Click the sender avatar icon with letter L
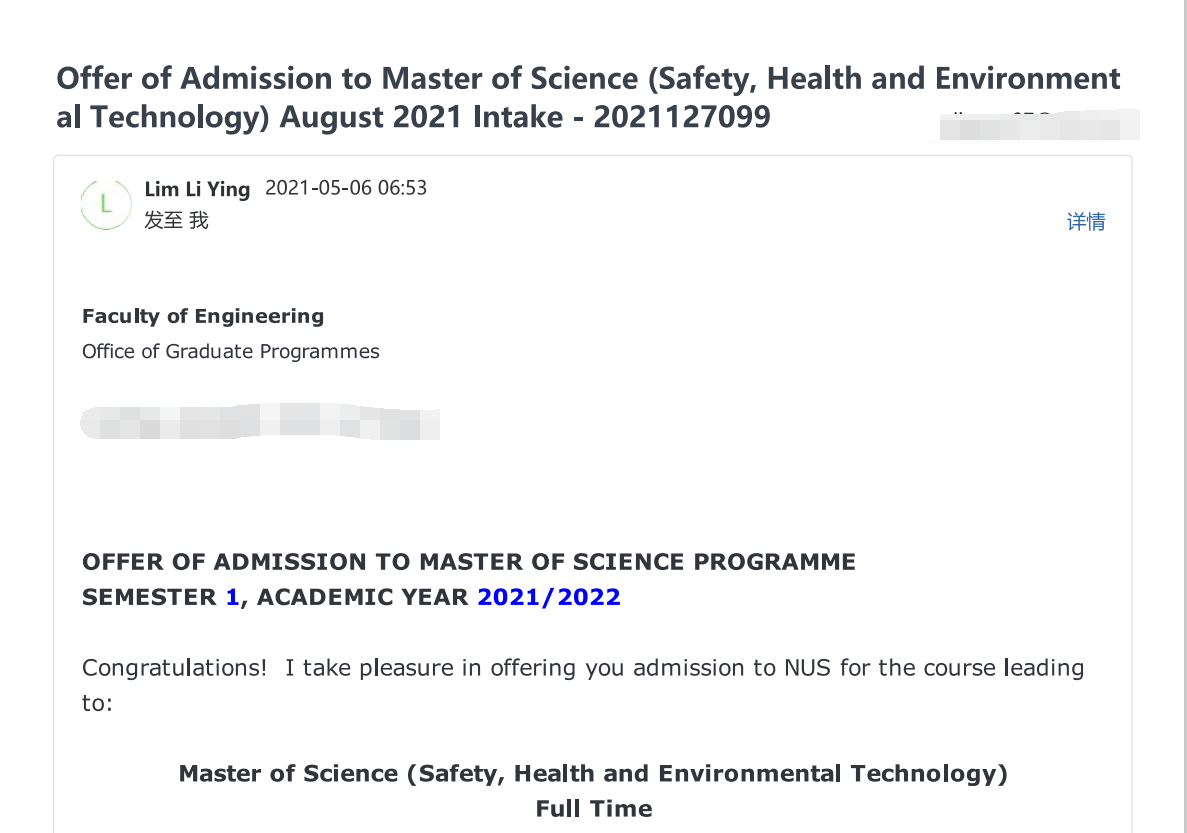The width and height of the screenshot is (1187, 833). point(105,205)
